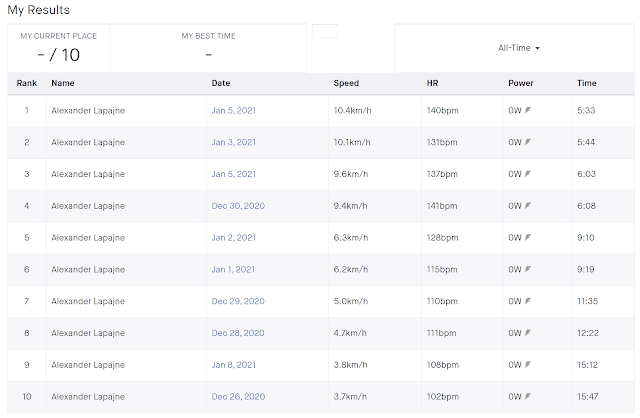Image resolution: width=640 pixels, height=418 pixels.
Task: Click the Date column header
Action: click(x=221, y=83)
